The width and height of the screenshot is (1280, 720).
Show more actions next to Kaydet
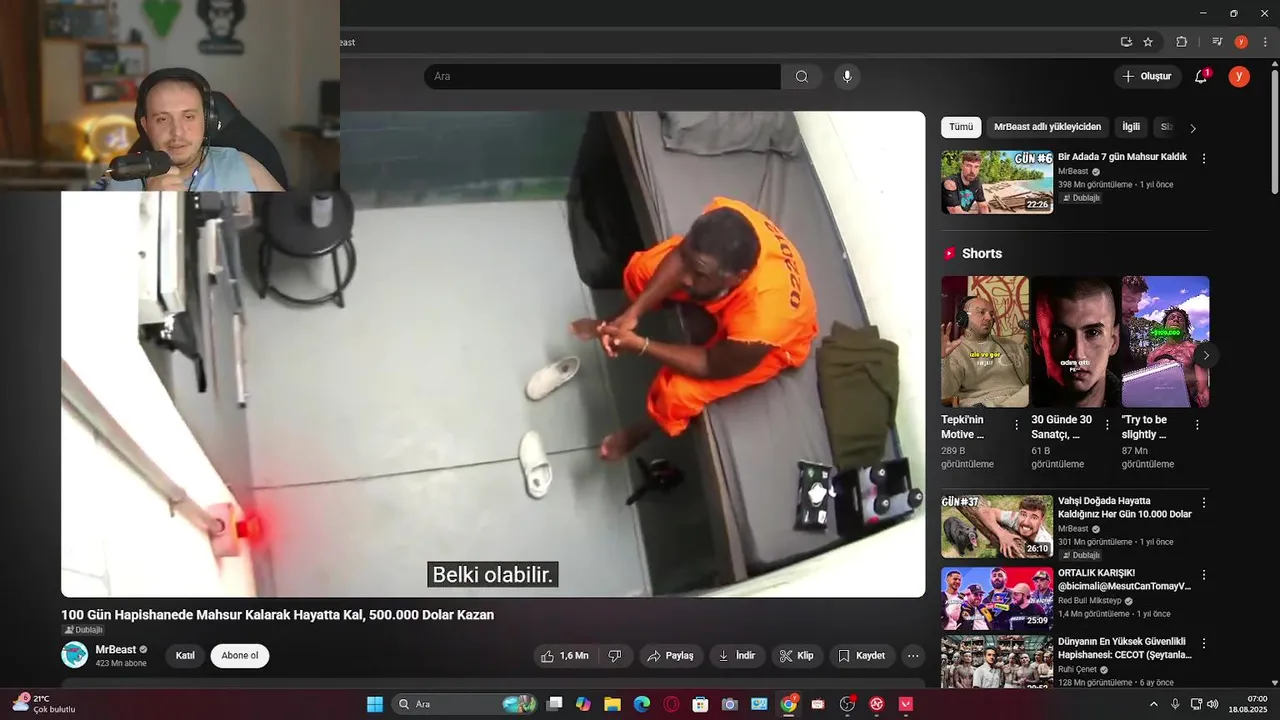[x=913, y=656]
